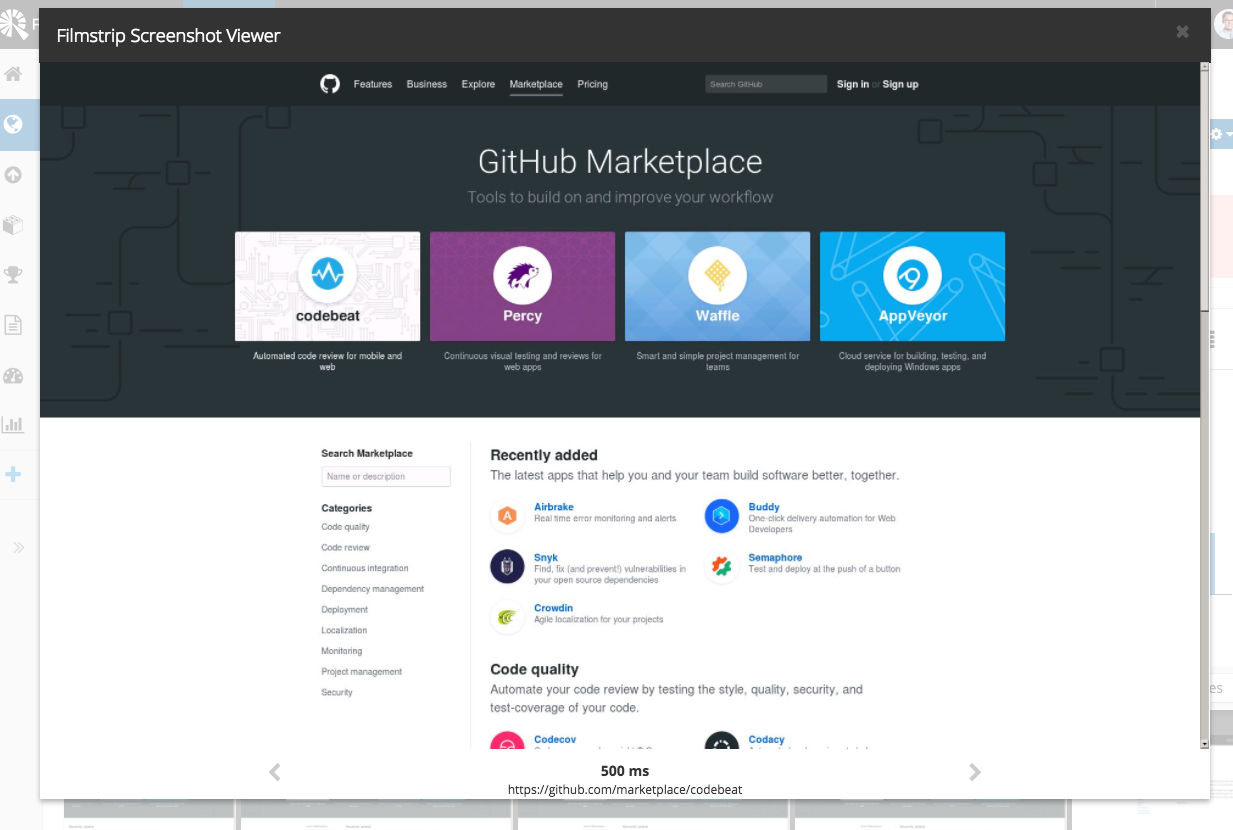
Task: Click the Sign up link
Action: tap(900, 84)
